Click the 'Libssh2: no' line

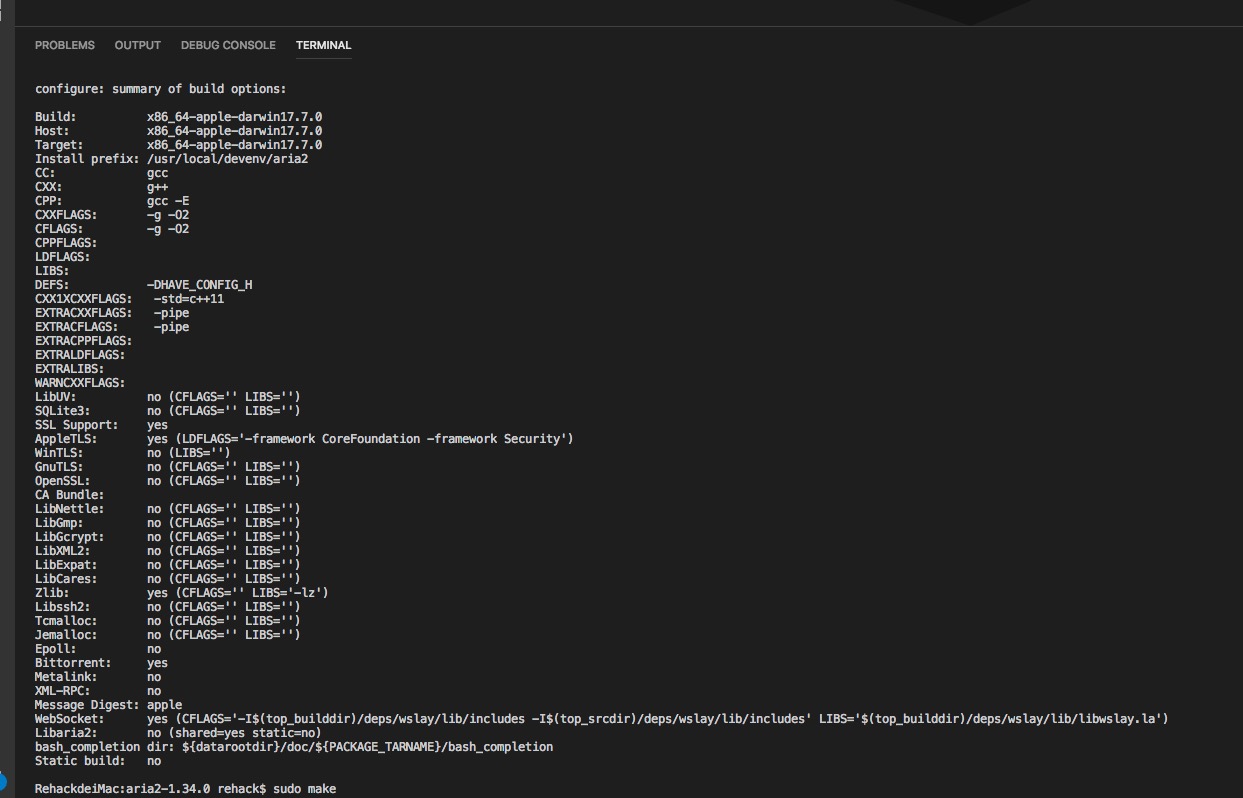coord(168,607)
